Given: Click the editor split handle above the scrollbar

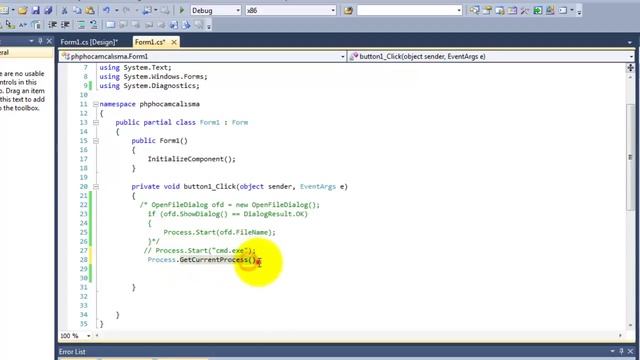Looking at the screenshot, I should point(630,68).
